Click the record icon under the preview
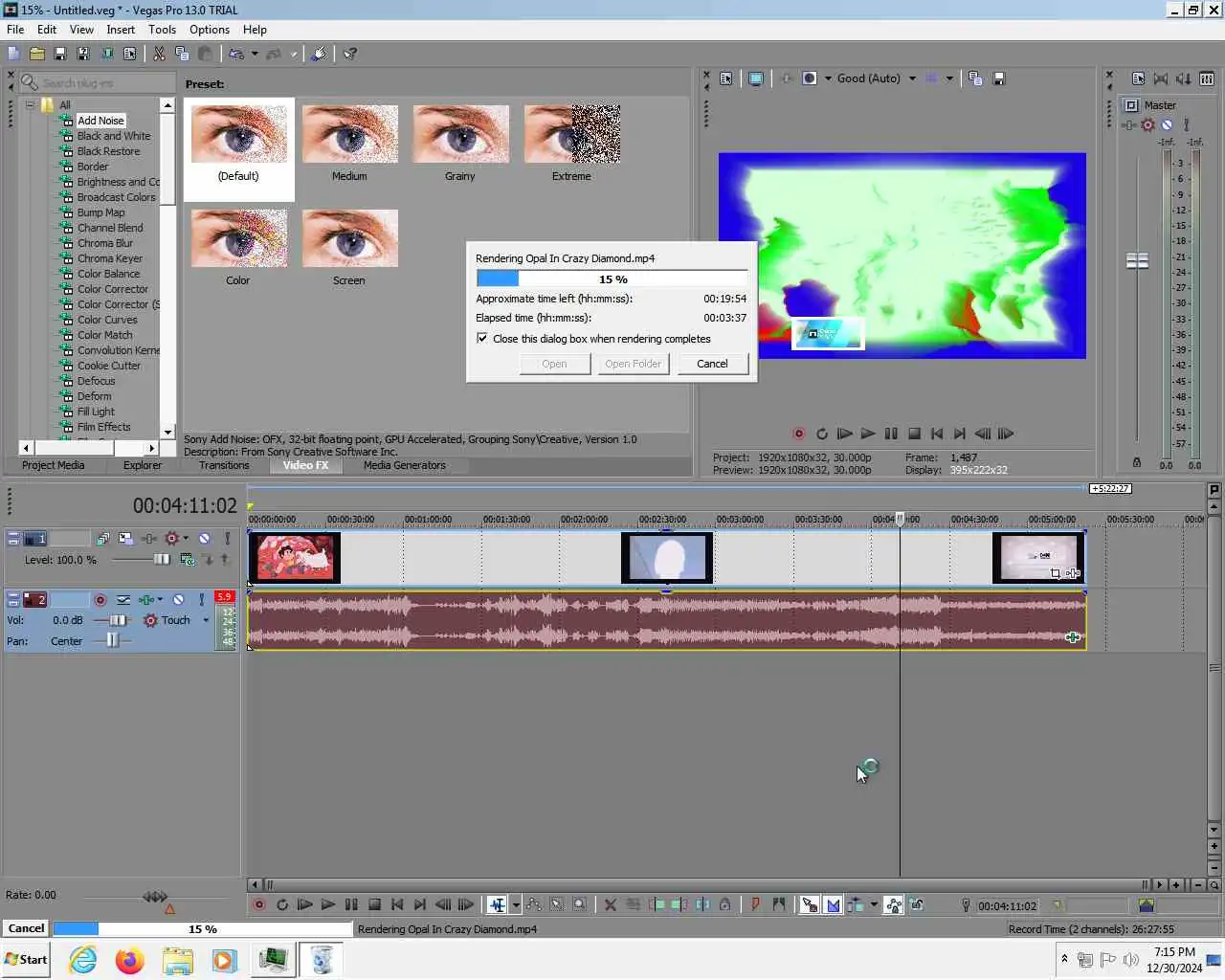Viewport: 1225px width, 980px height. (798, 434)
